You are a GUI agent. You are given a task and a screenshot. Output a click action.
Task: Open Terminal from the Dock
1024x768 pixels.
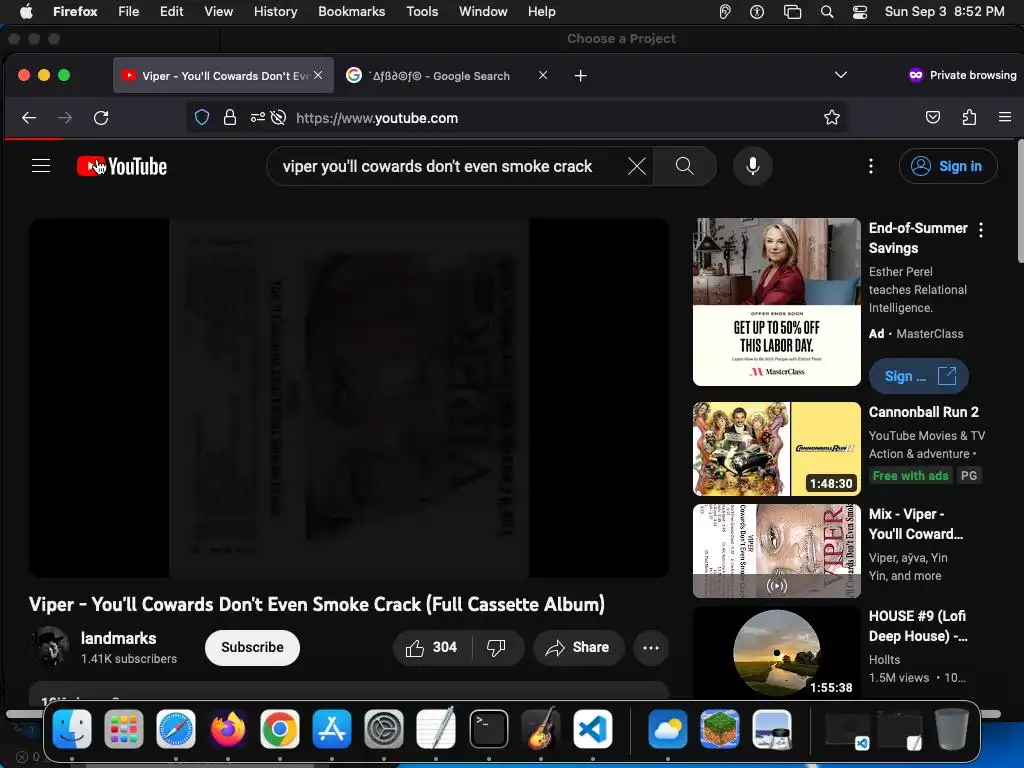click(488, 729)
